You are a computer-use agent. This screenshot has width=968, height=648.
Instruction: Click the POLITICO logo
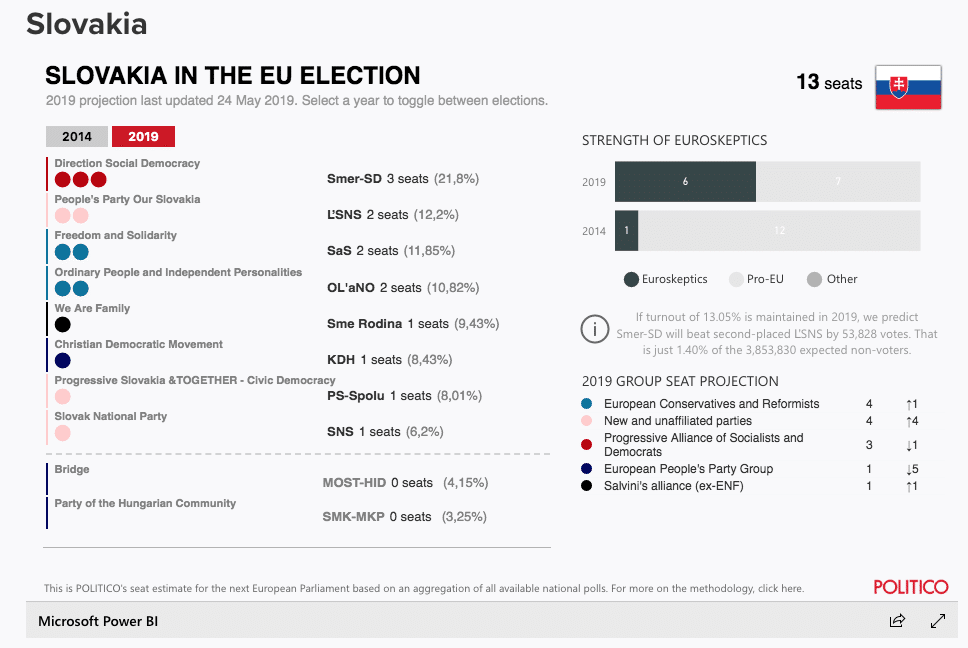coord(910,587)
